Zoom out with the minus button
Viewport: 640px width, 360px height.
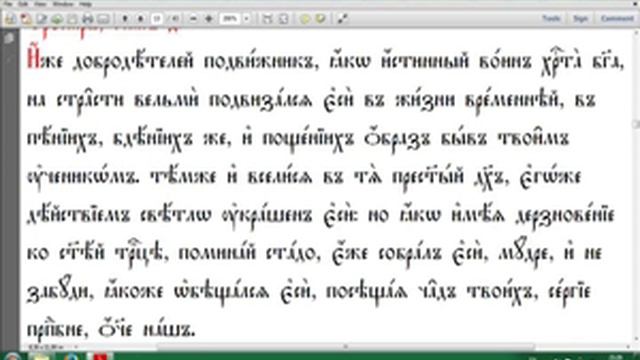pyautogui.click(x=193, y=19)
